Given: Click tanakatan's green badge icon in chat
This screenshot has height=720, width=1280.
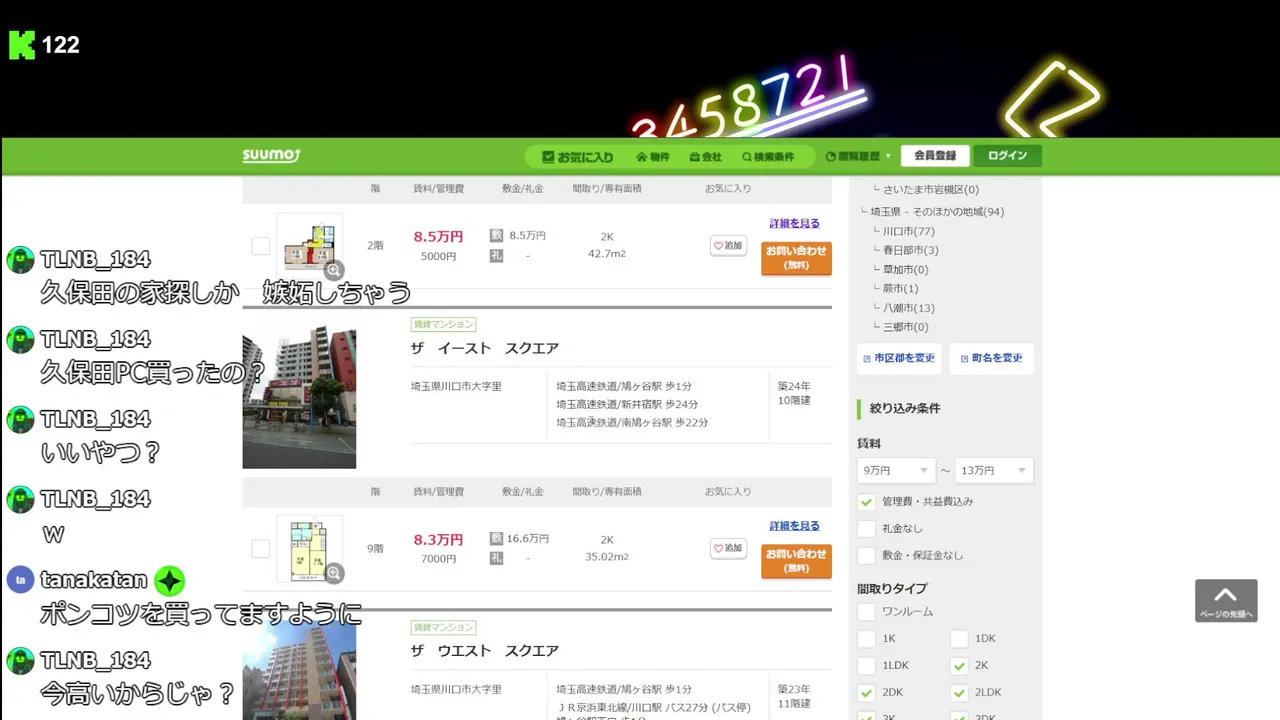Looking at the screenshot, I should click(170, 581).
